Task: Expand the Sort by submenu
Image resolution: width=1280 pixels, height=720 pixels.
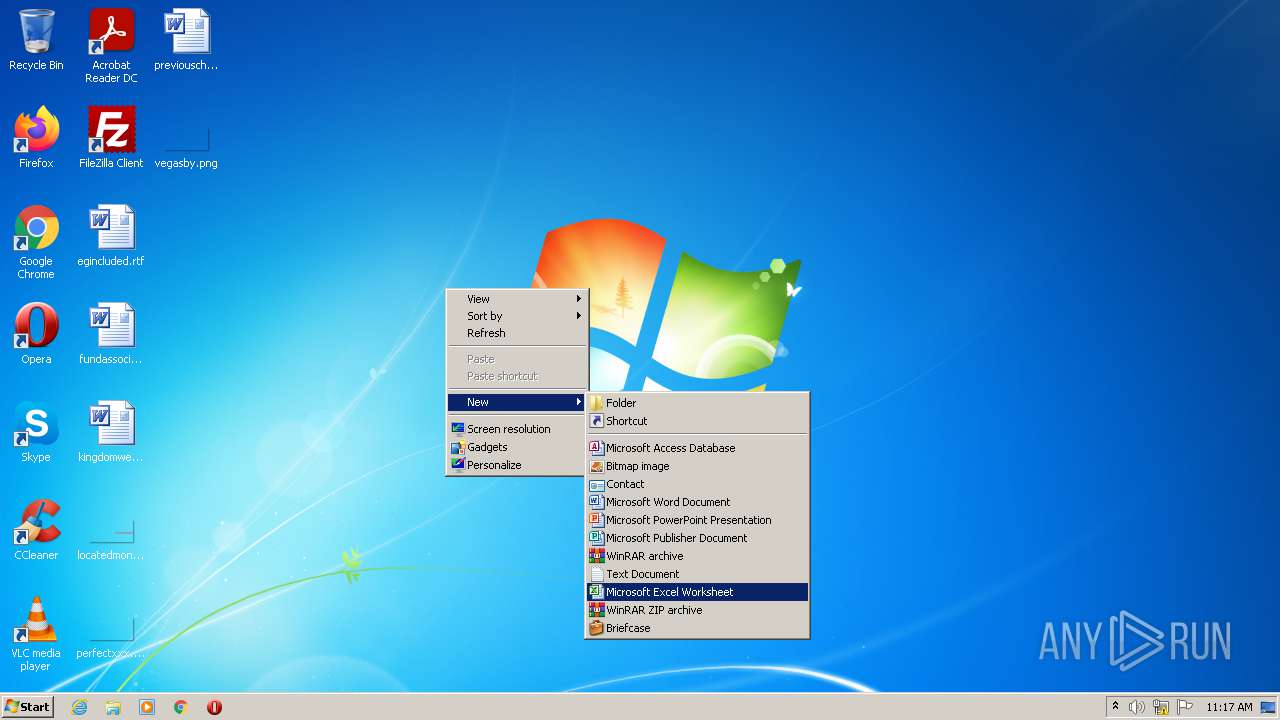Action: 517,316
